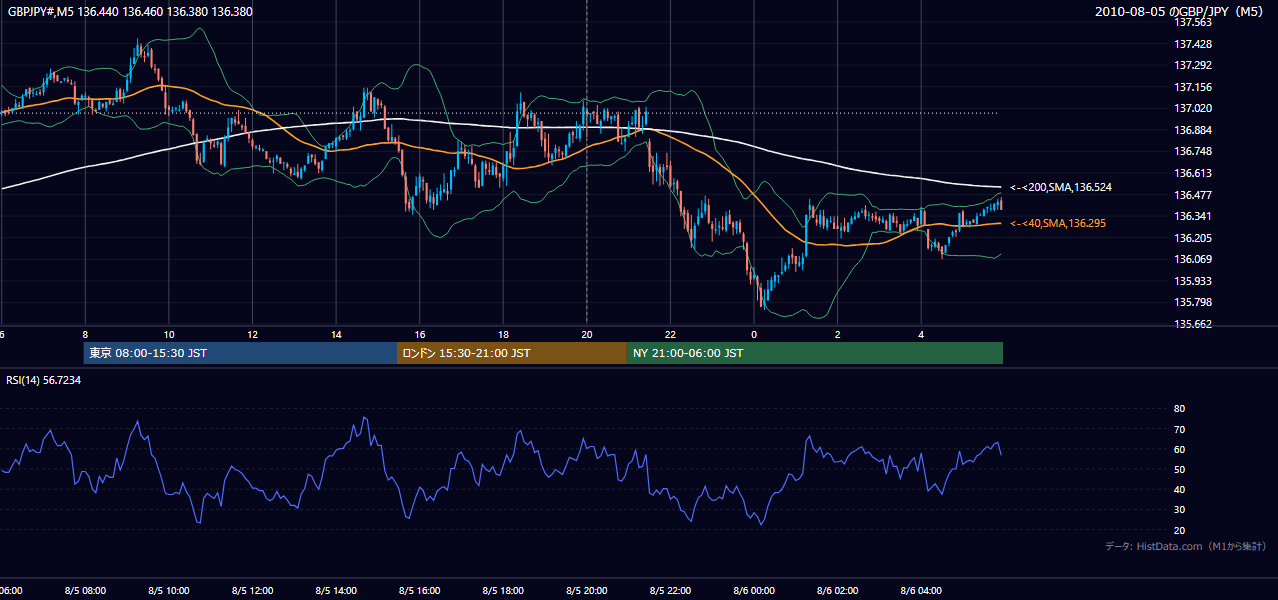Click the 136.748 price axis label
Screen dimensions: 1278x600
pos(1192,151)
